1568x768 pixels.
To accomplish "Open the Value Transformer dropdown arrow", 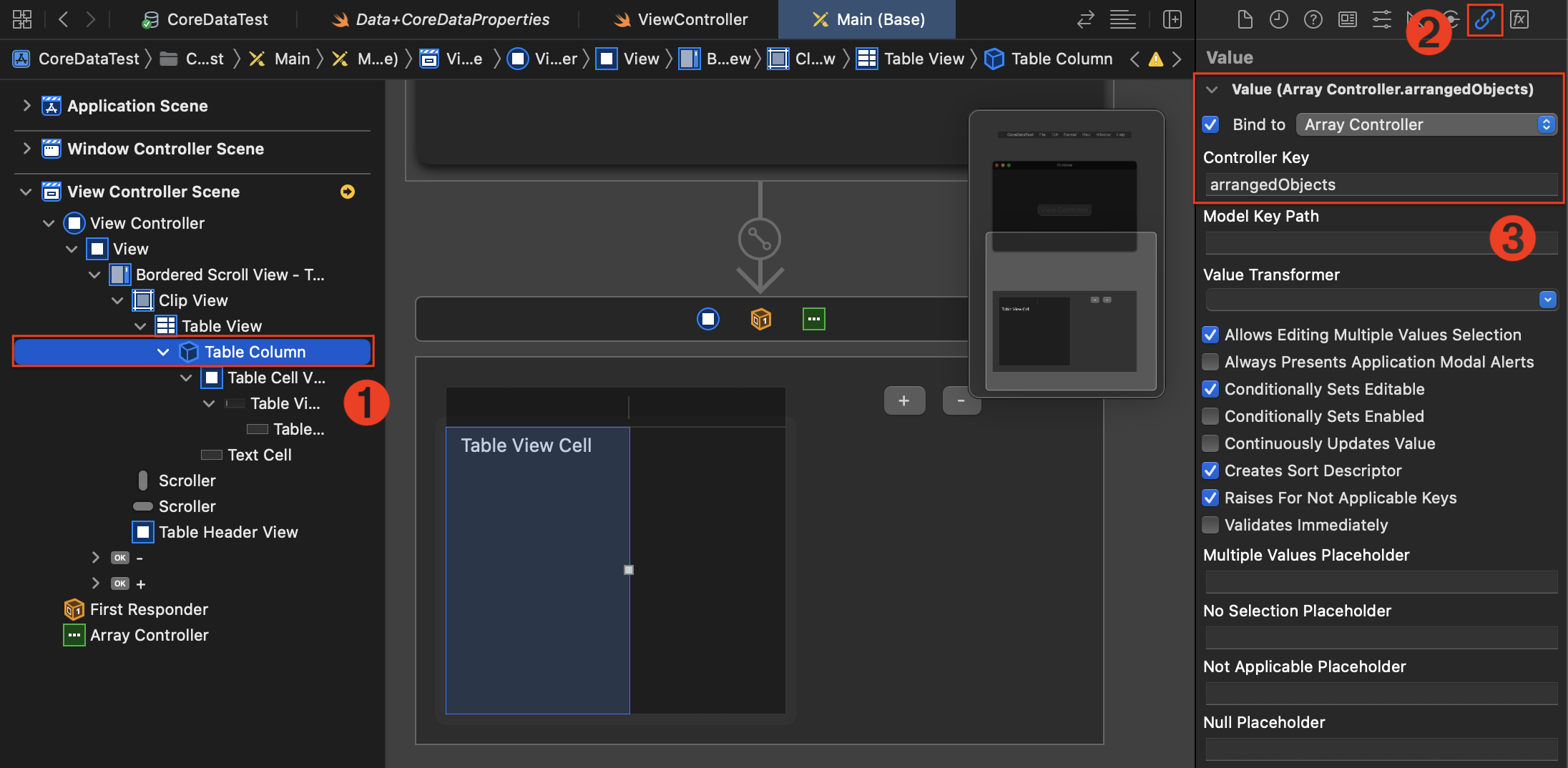I will (x=1547, y=300).
